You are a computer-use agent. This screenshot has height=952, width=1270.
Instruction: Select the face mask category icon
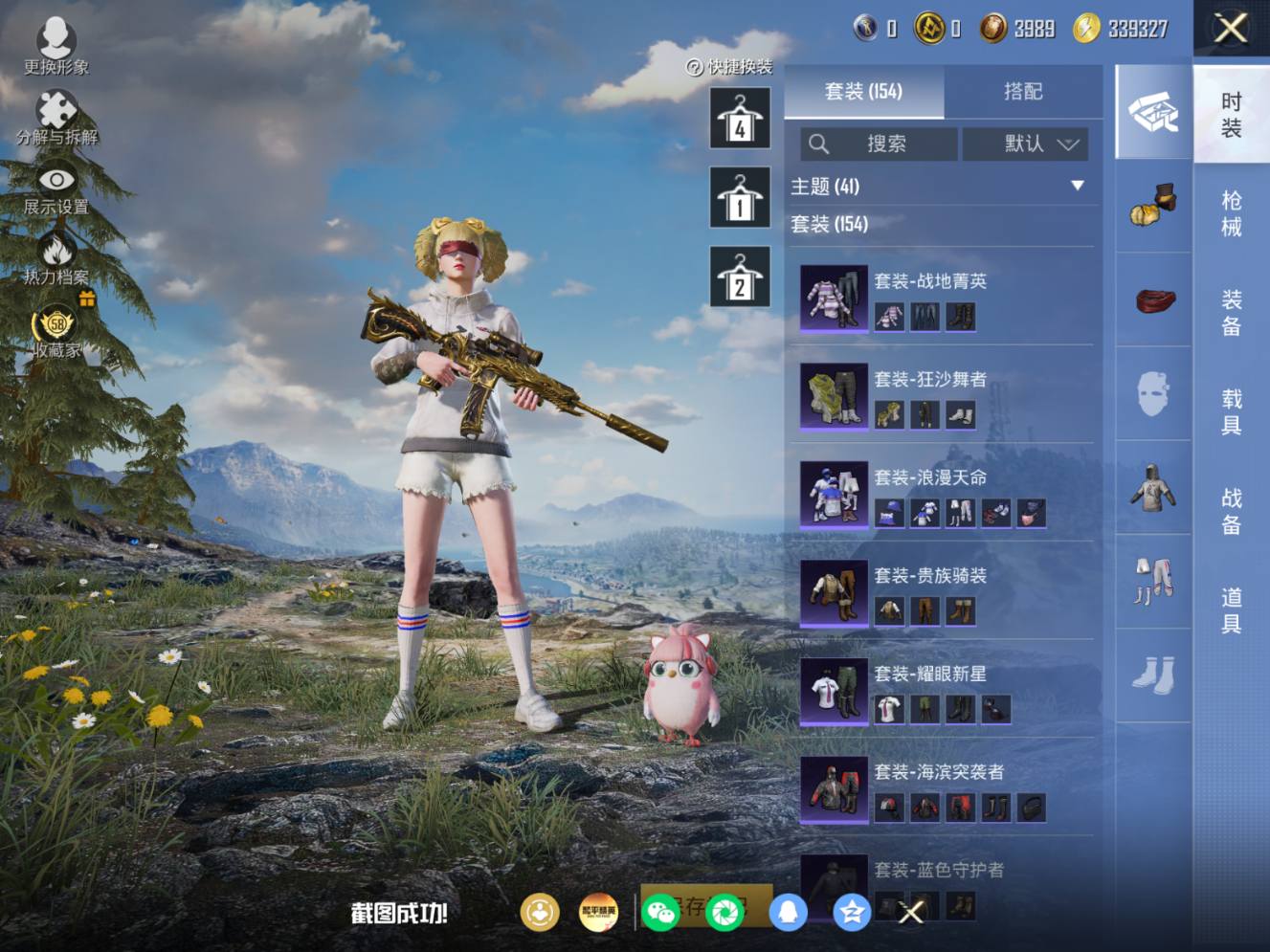click(1154, 393)
